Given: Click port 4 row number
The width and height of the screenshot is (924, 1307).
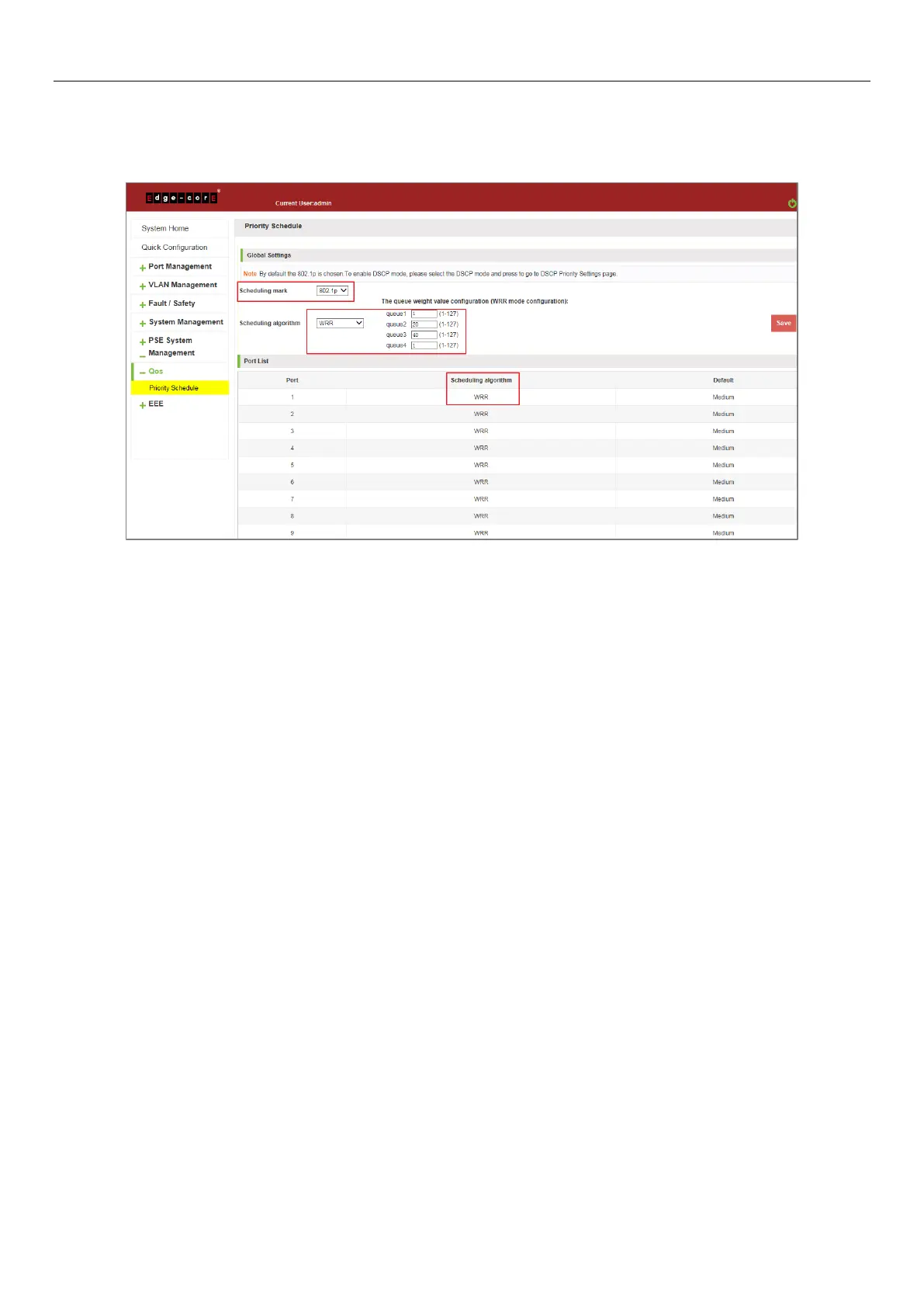Looking at the screenshot, I should [292, 449].
